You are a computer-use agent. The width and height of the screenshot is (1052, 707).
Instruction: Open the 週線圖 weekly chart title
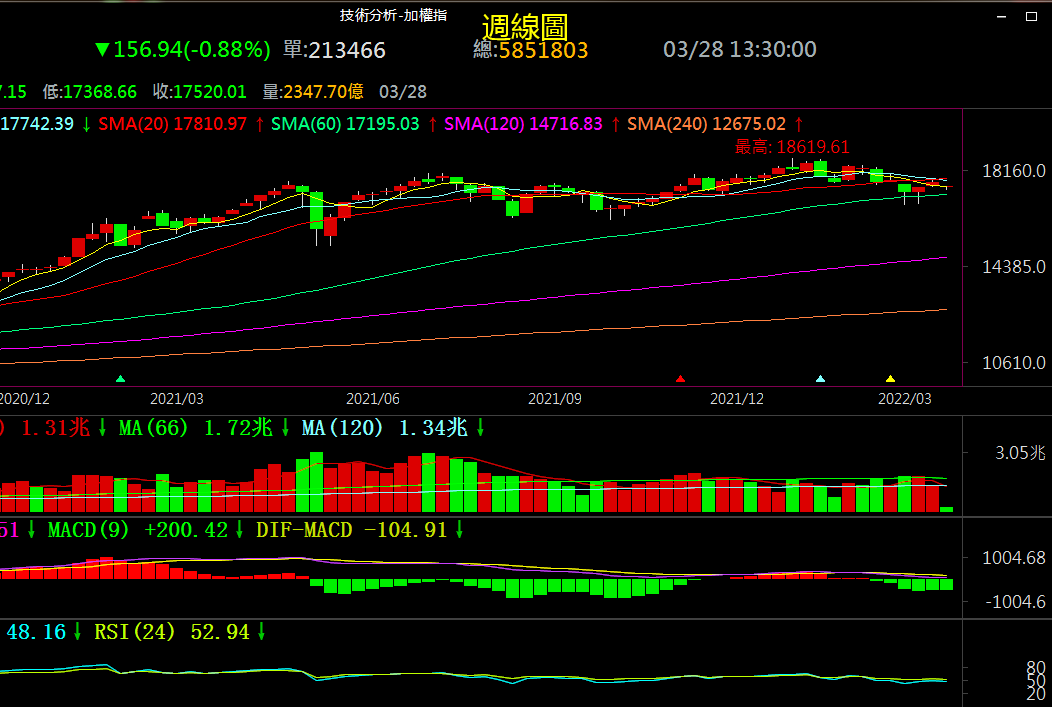525,27
